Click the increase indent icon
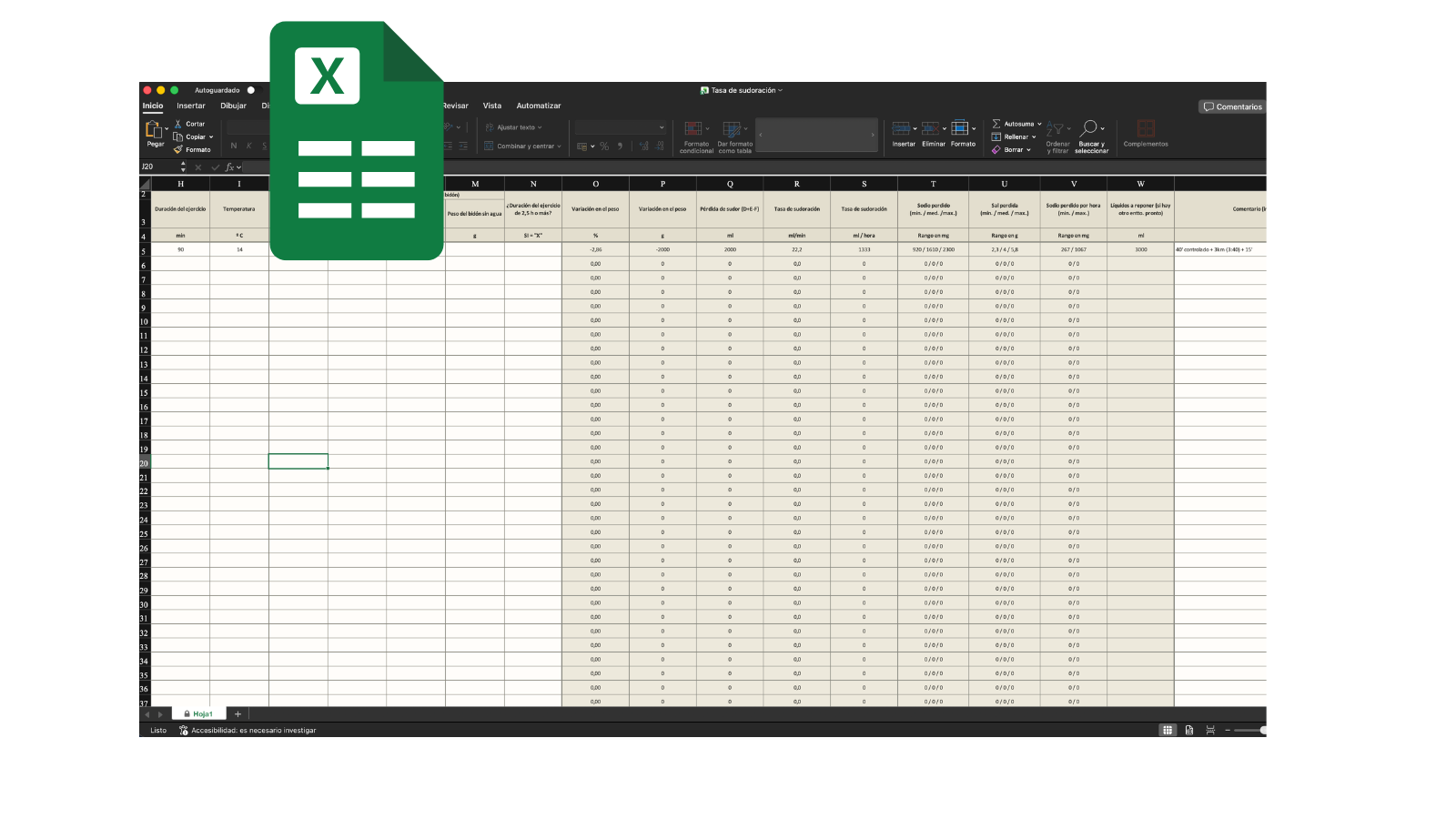Image resolution: width=1456 pixels, height=819 pixels. [463, 146]
